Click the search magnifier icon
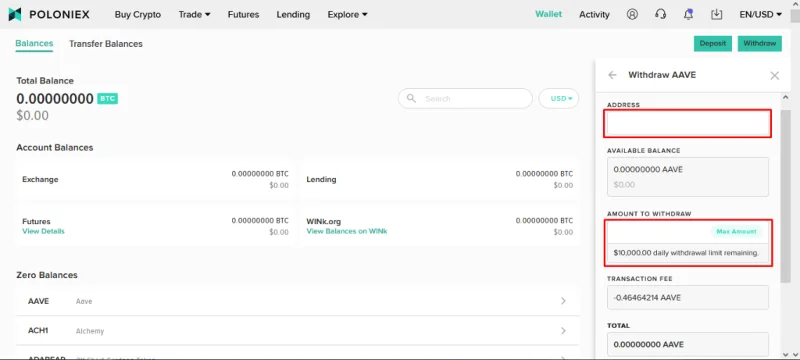The width and height of the screenshot is (800, 360). [x=411, y=98]
